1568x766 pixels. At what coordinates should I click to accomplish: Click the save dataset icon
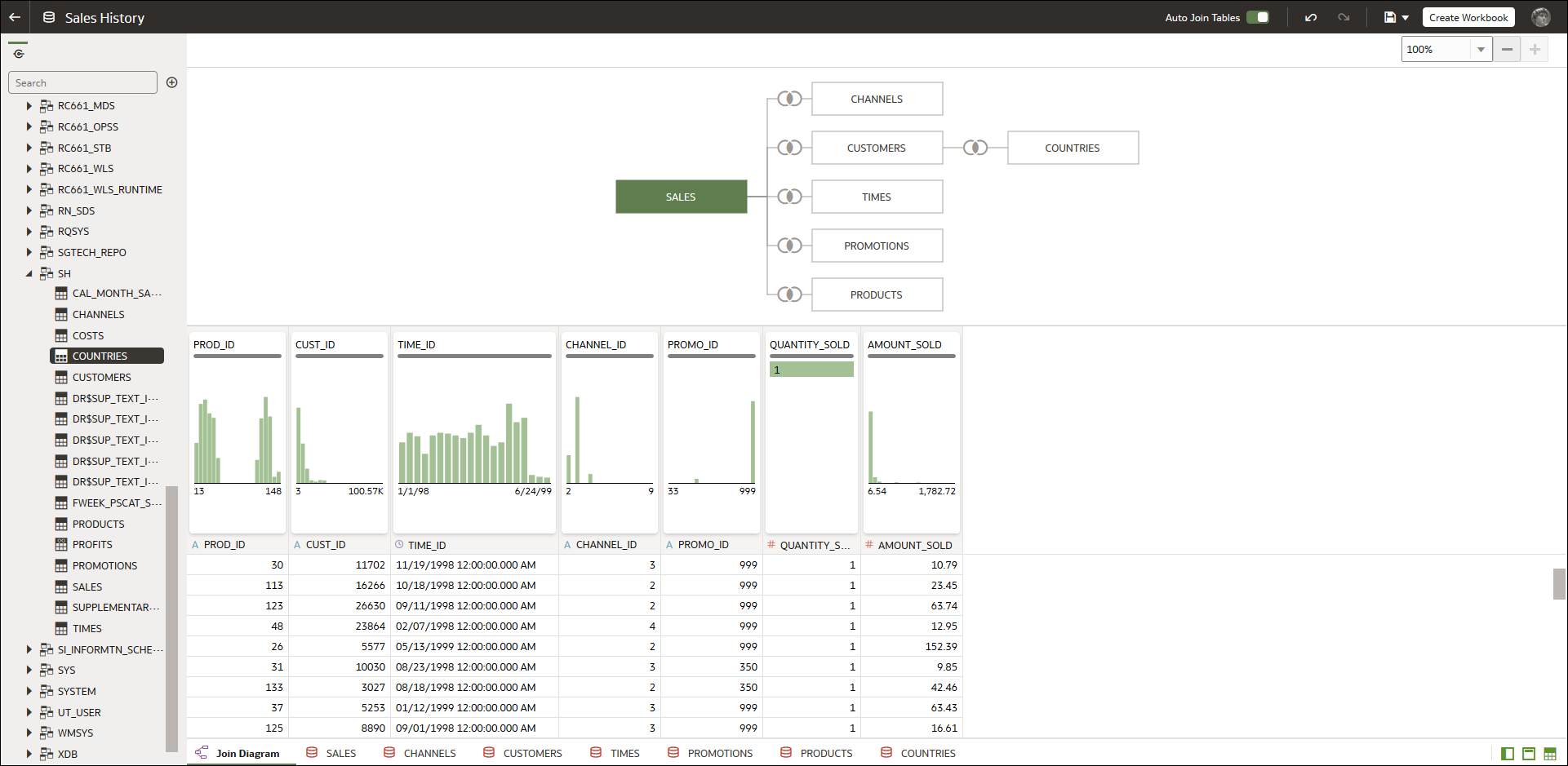[x=1388, y=17]
